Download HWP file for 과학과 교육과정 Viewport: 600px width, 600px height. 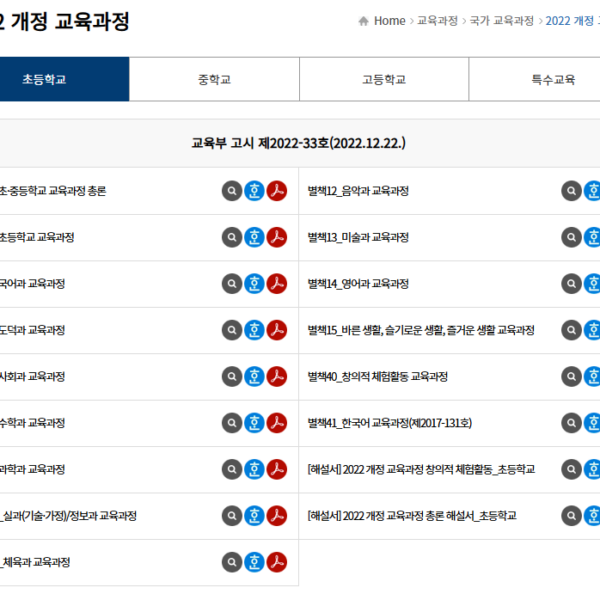click(x=254, y=470)
